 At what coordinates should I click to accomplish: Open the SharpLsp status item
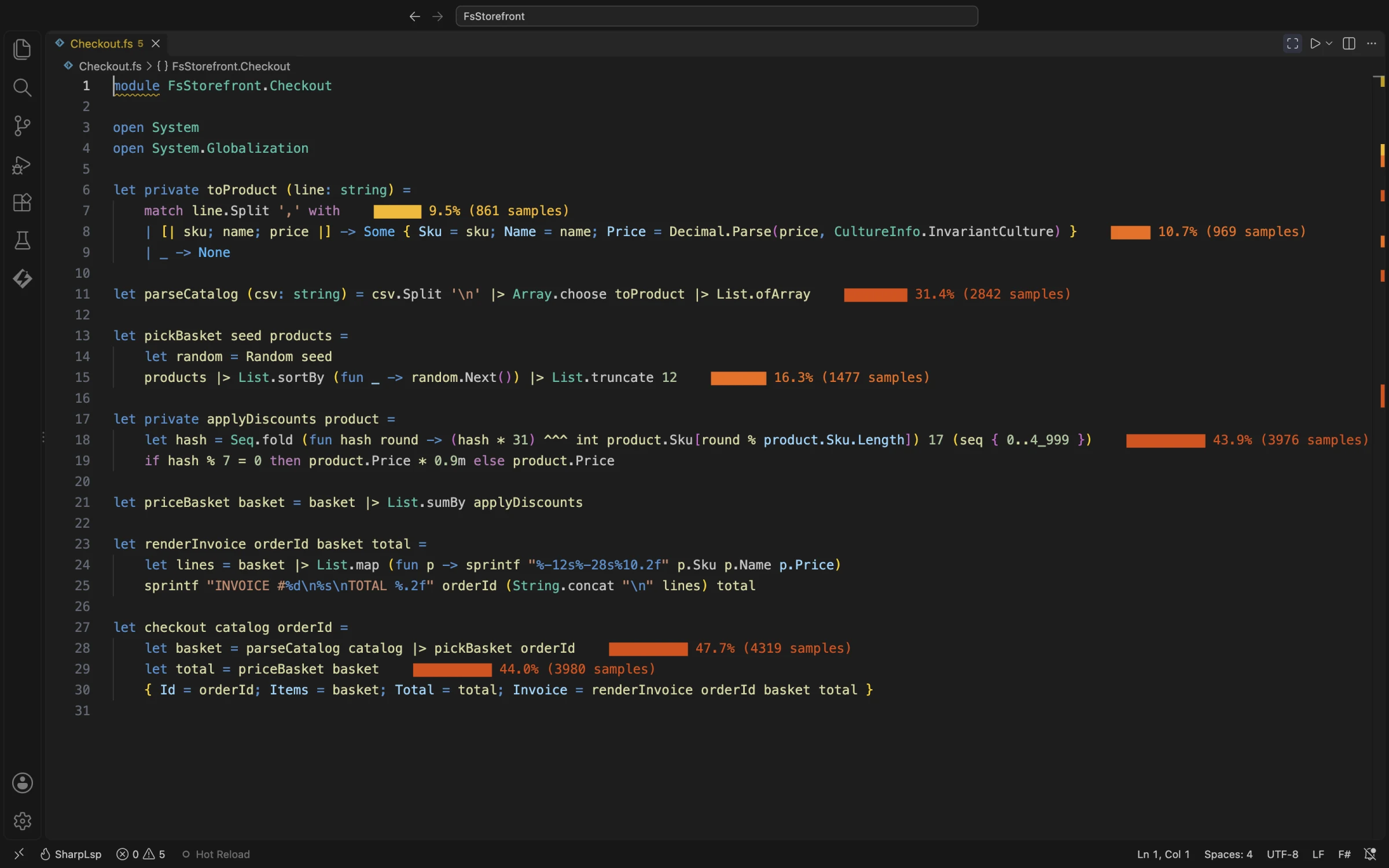[71, 854]
